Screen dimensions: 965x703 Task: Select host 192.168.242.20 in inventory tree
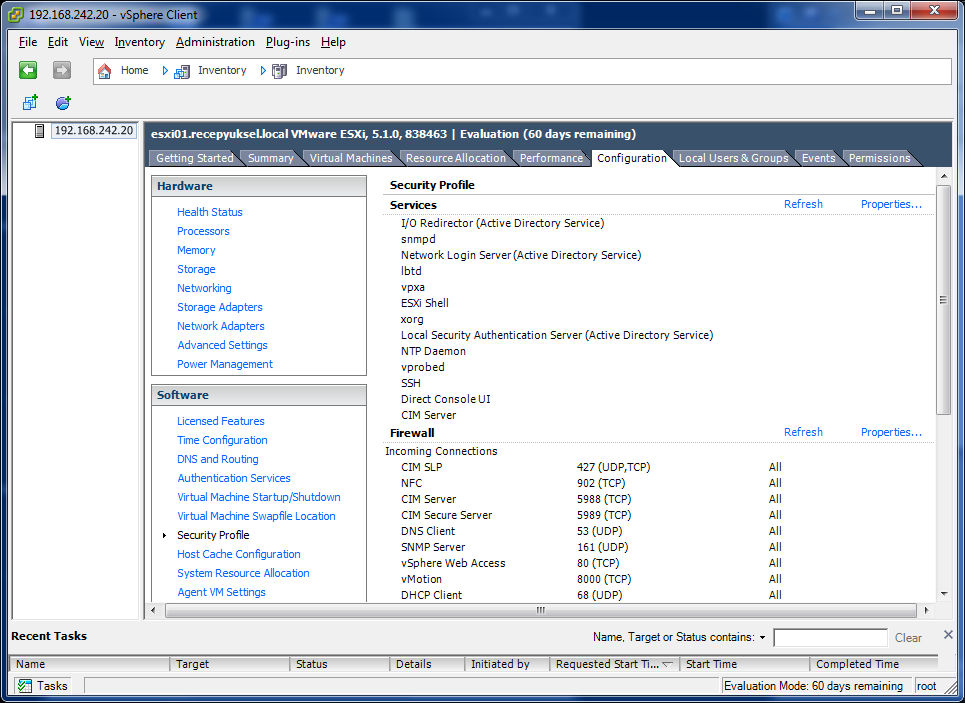pos(94,131)
